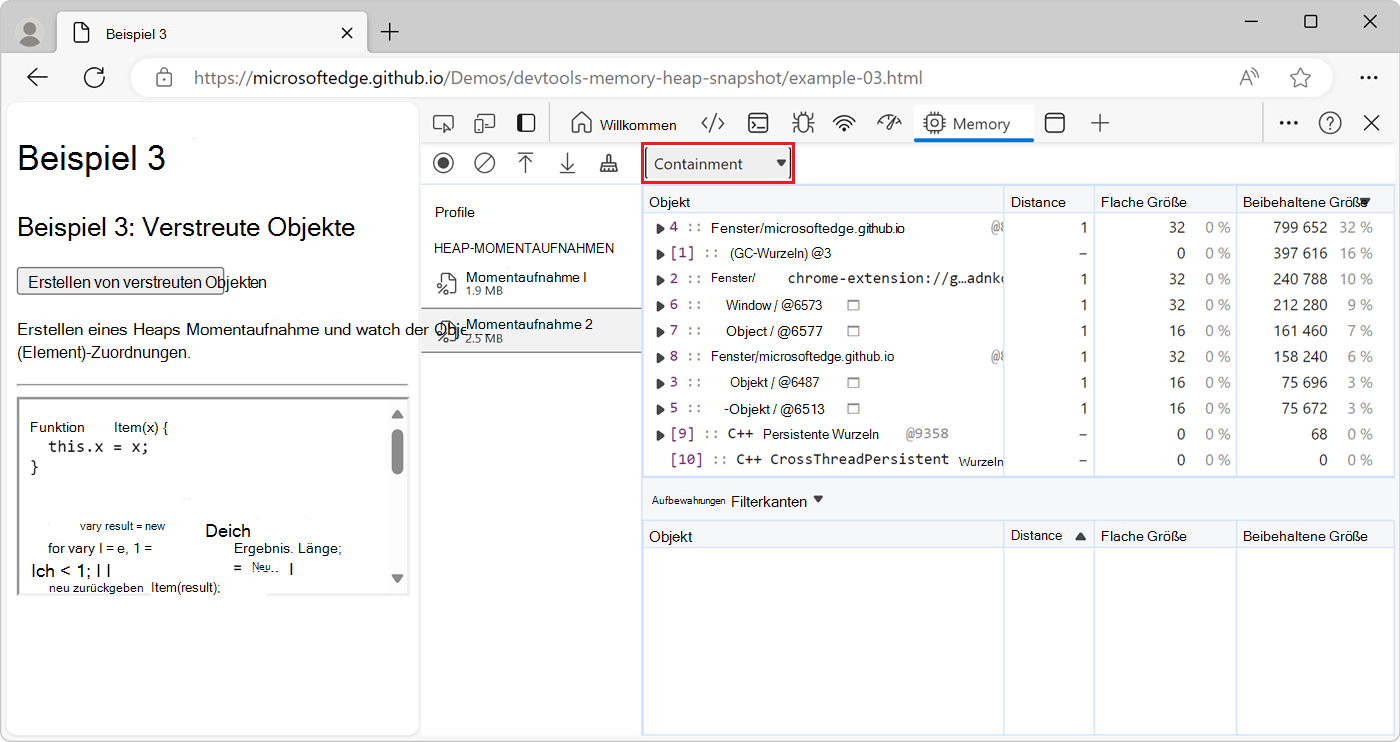
Task: Open the Filterkanten dropdown
Action: (777, 501)
